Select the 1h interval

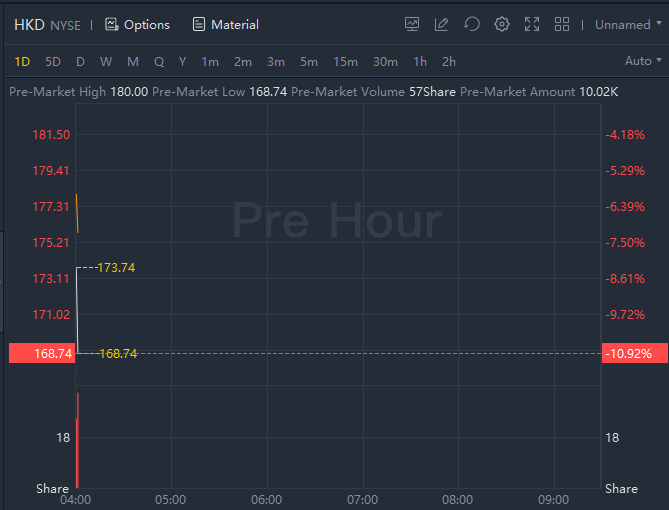pos(420,61)
